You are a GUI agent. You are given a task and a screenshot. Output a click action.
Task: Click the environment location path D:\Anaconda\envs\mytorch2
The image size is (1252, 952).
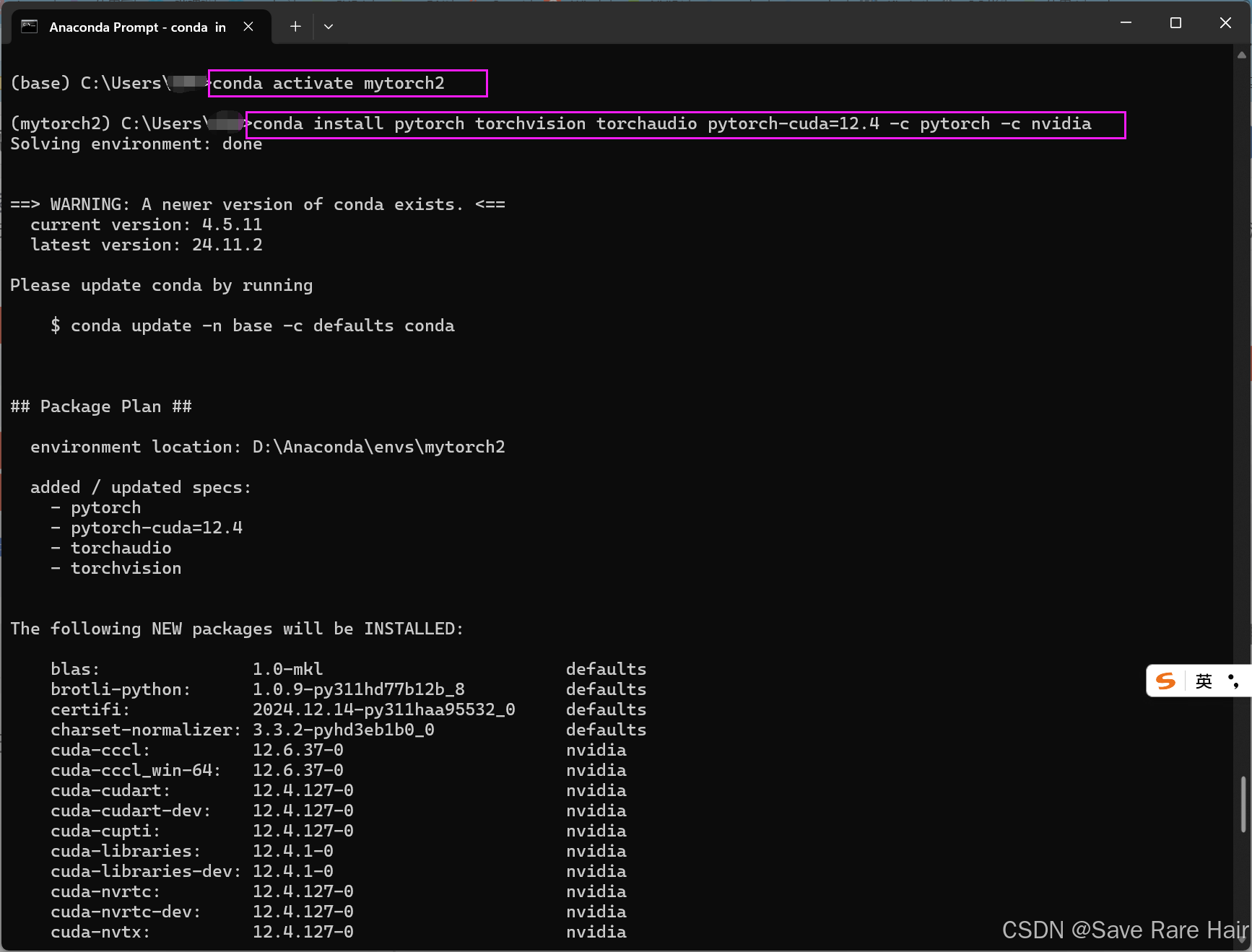click(379, 446)
